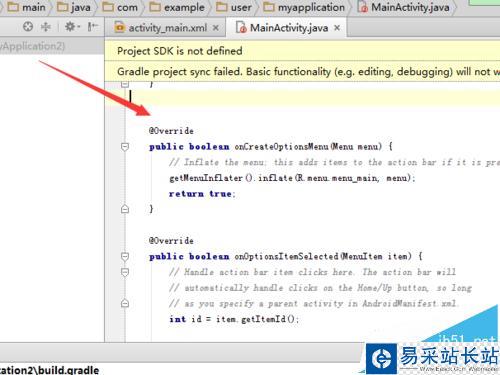Click the onCreateOptionsMenu method name
Viewport: 500px width, 375px height.
pos(281,146)
